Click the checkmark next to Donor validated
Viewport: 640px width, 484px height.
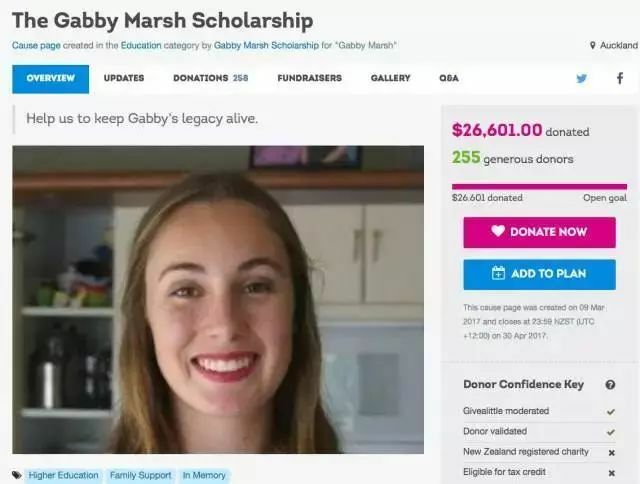tap(611, 432)
